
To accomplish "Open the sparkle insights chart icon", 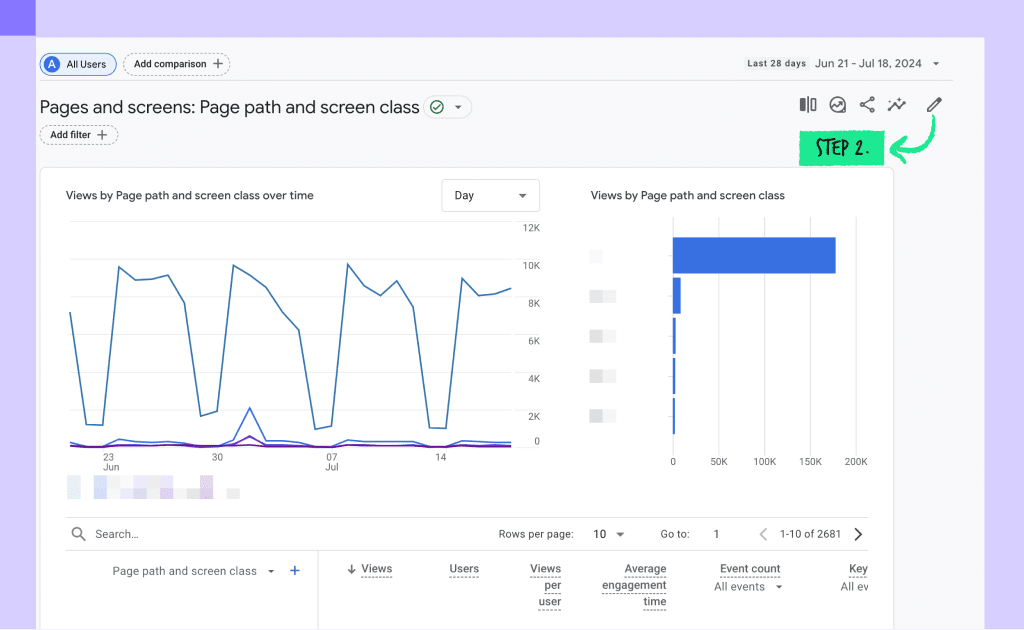I will [x=897, y=104].
